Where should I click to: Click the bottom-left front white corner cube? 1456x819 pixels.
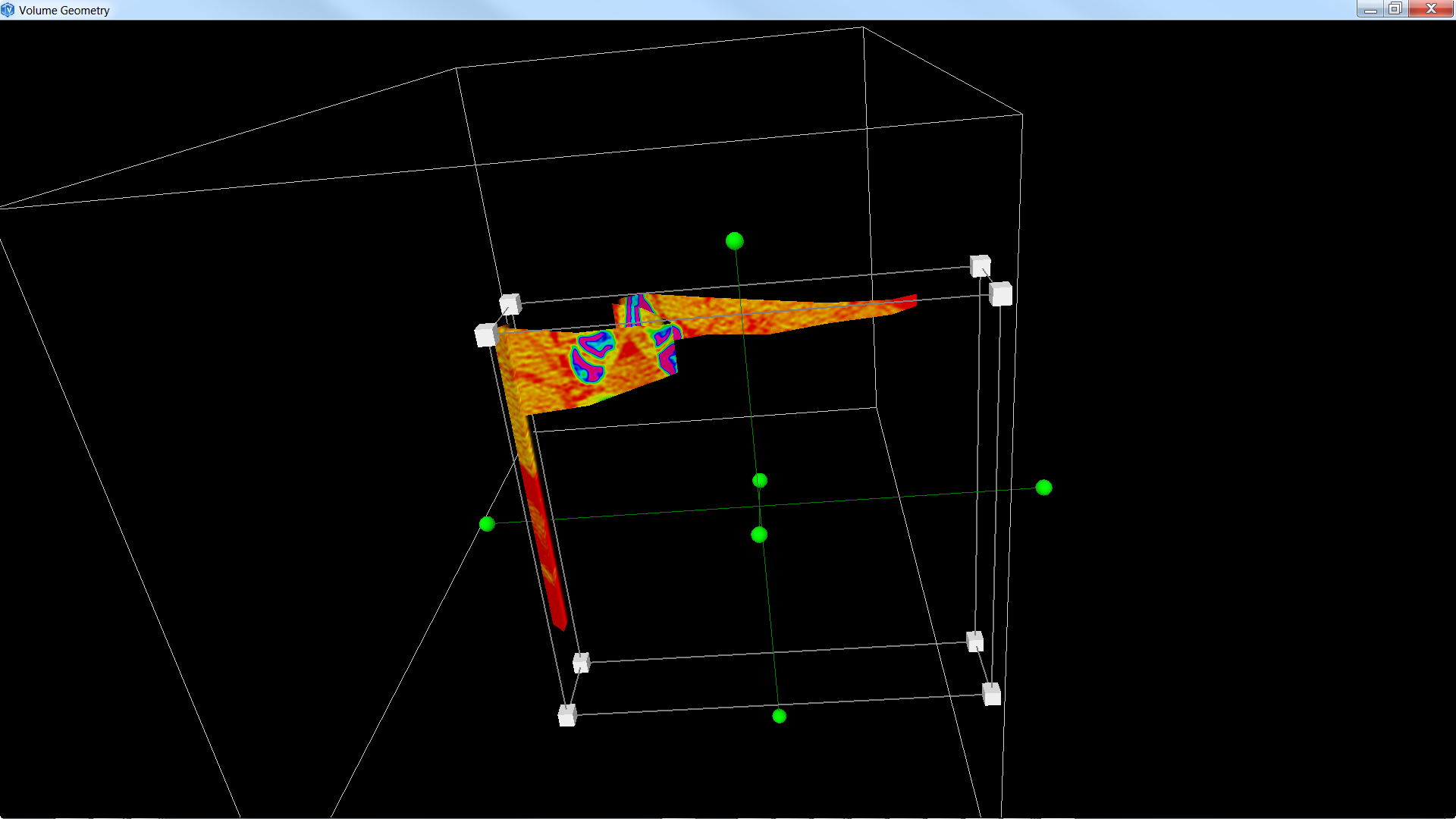point(566,714)
